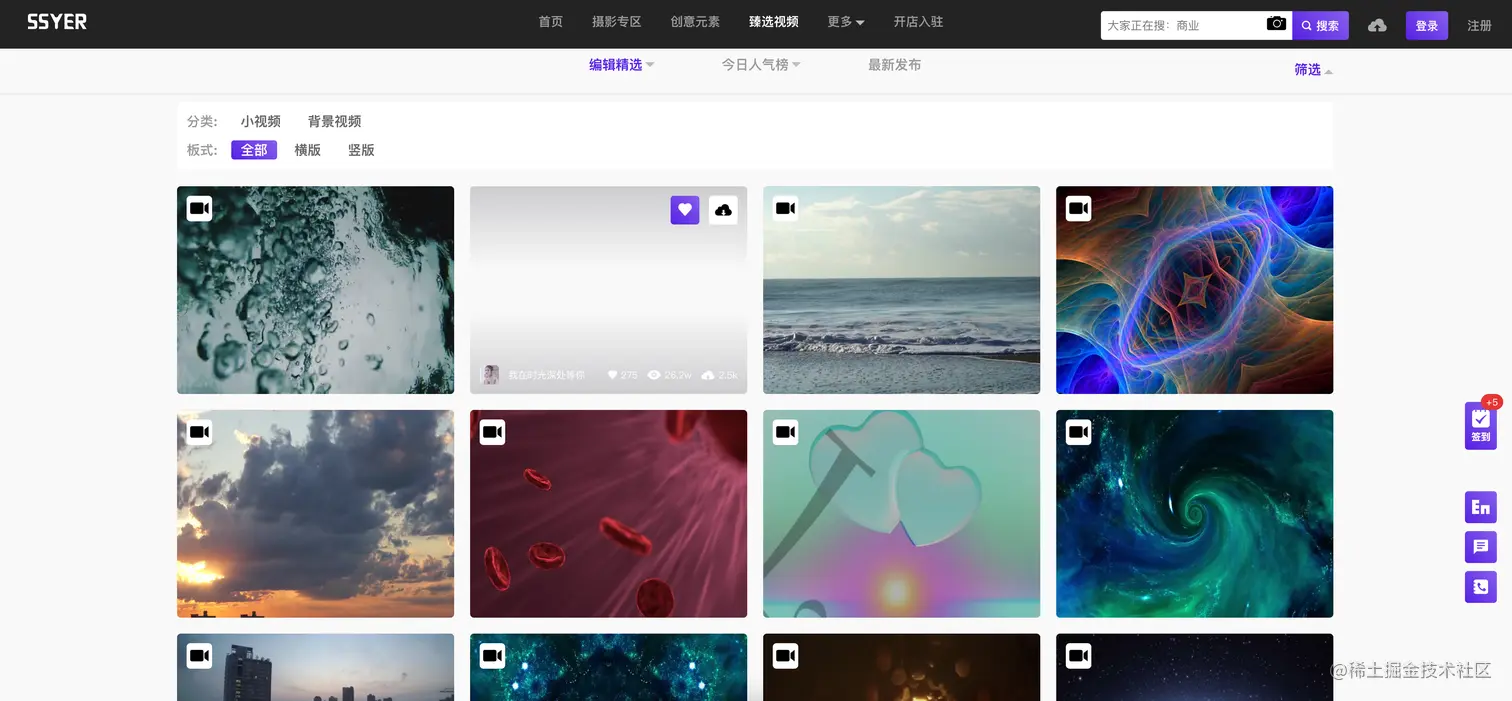Click the download count icon showing 2.5k

[x=708, y=375]
